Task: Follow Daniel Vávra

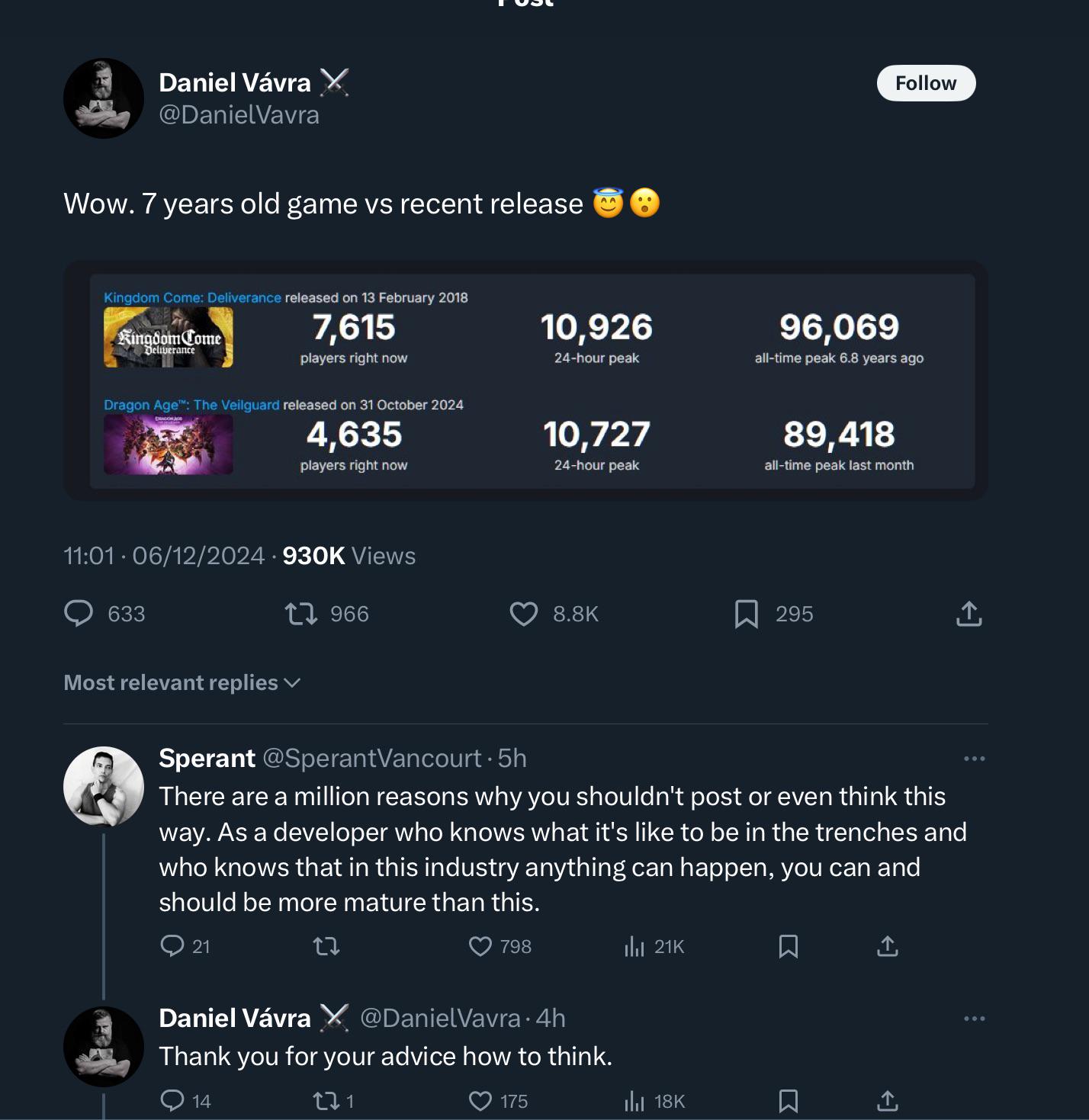Action: coord(926,83)
